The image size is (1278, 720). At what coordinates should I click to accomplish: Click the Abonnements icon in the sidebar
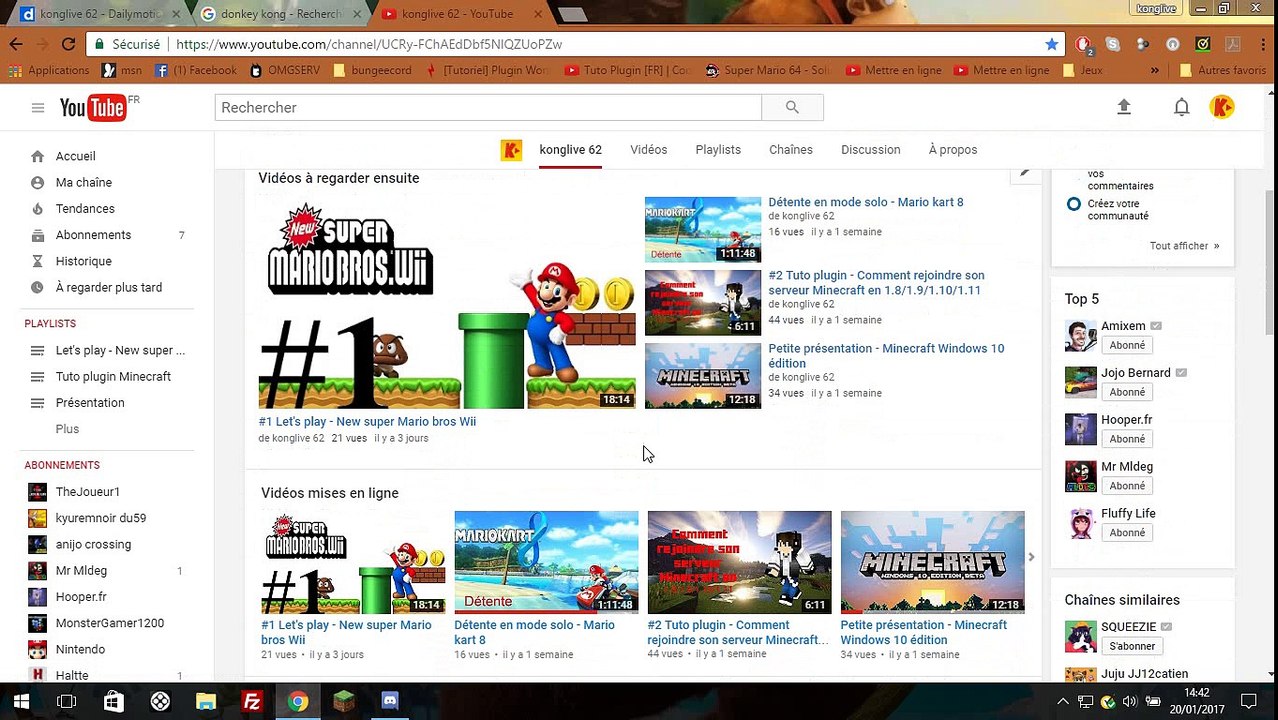pyautogui.click(x=37, y=235)
